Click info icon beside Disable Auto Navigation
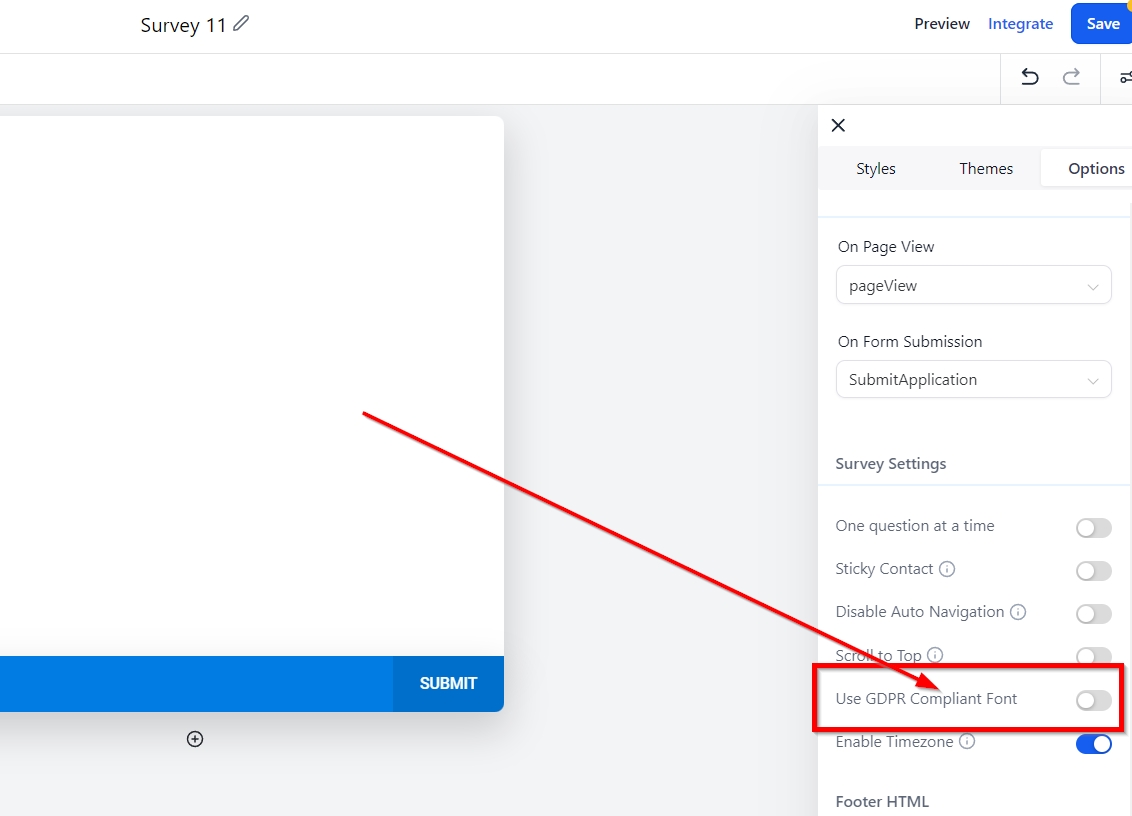Image resolution: width=1132 pixels, height=816 pixels. (1018, 612)
